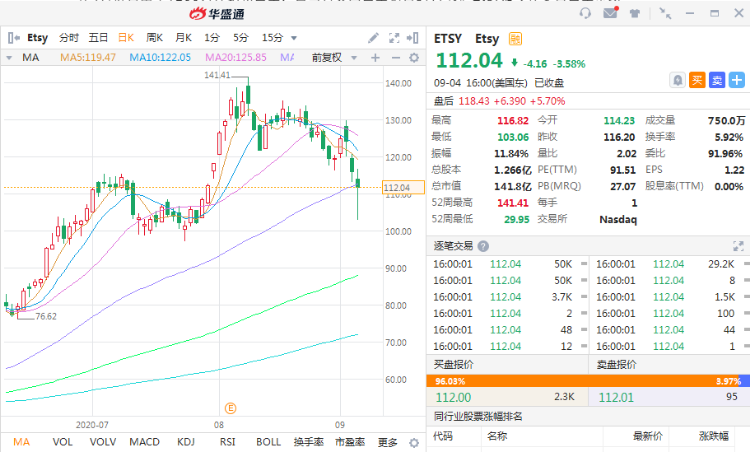Switch to 五日 five-day chart

(98, 38)
